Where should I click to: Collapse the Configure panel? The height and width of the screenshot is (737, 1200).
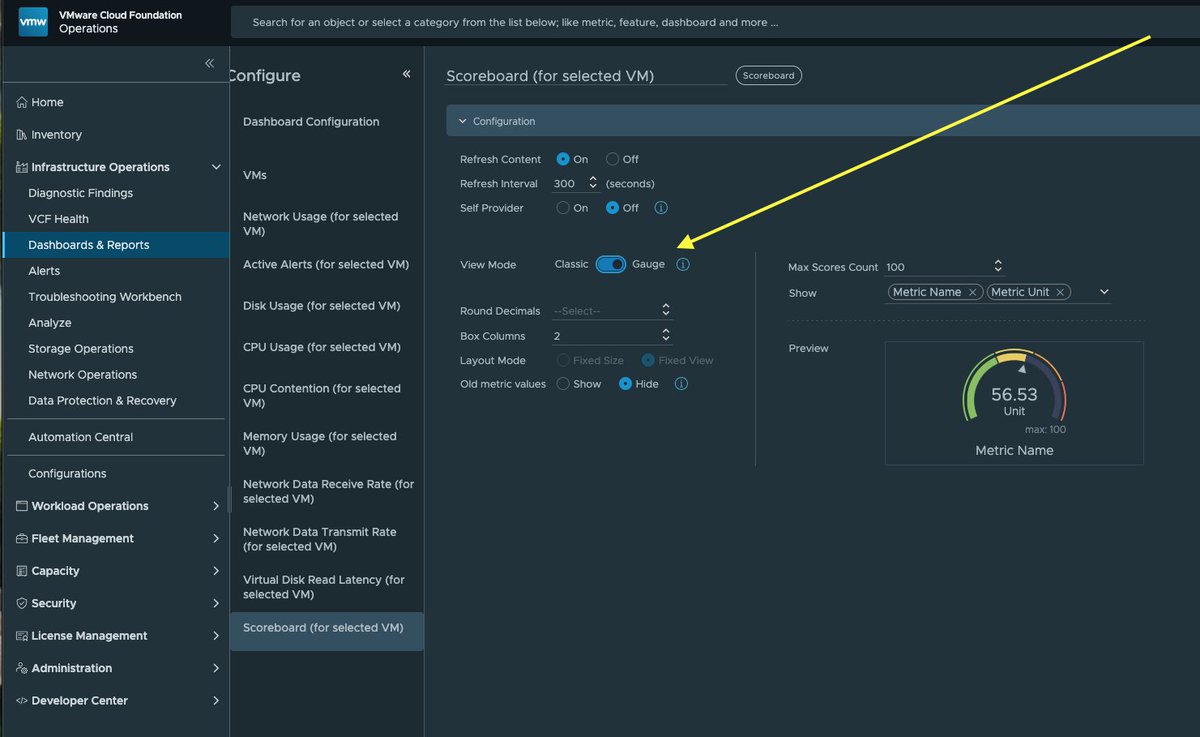click(406, 74)
